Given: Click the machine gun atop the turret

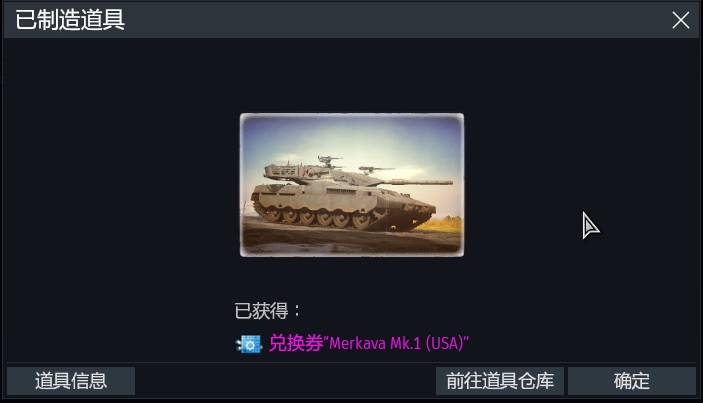Looking at the screenshot, I should coord(330,160).
